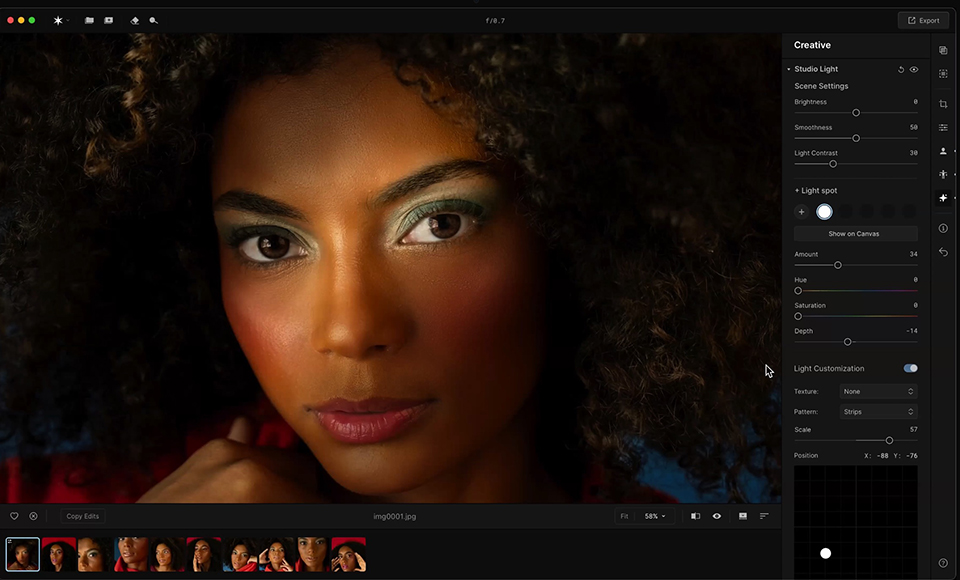Toggle the Light Customization switch
This screenshot has height=580, width=960.
(x=910, y=368)
